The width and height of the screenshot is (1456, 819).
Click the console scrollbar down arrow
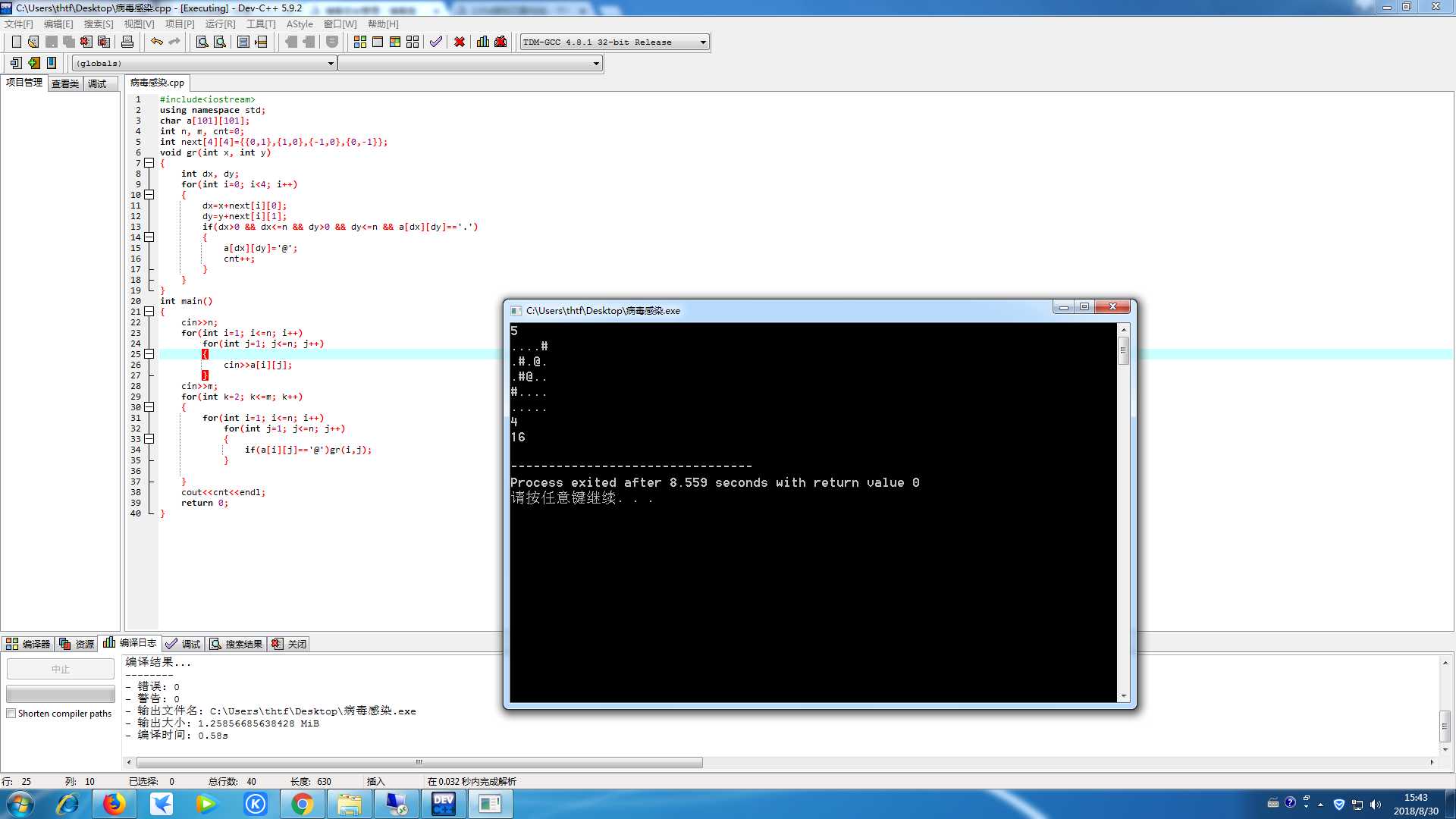[x=1124, y=695]
